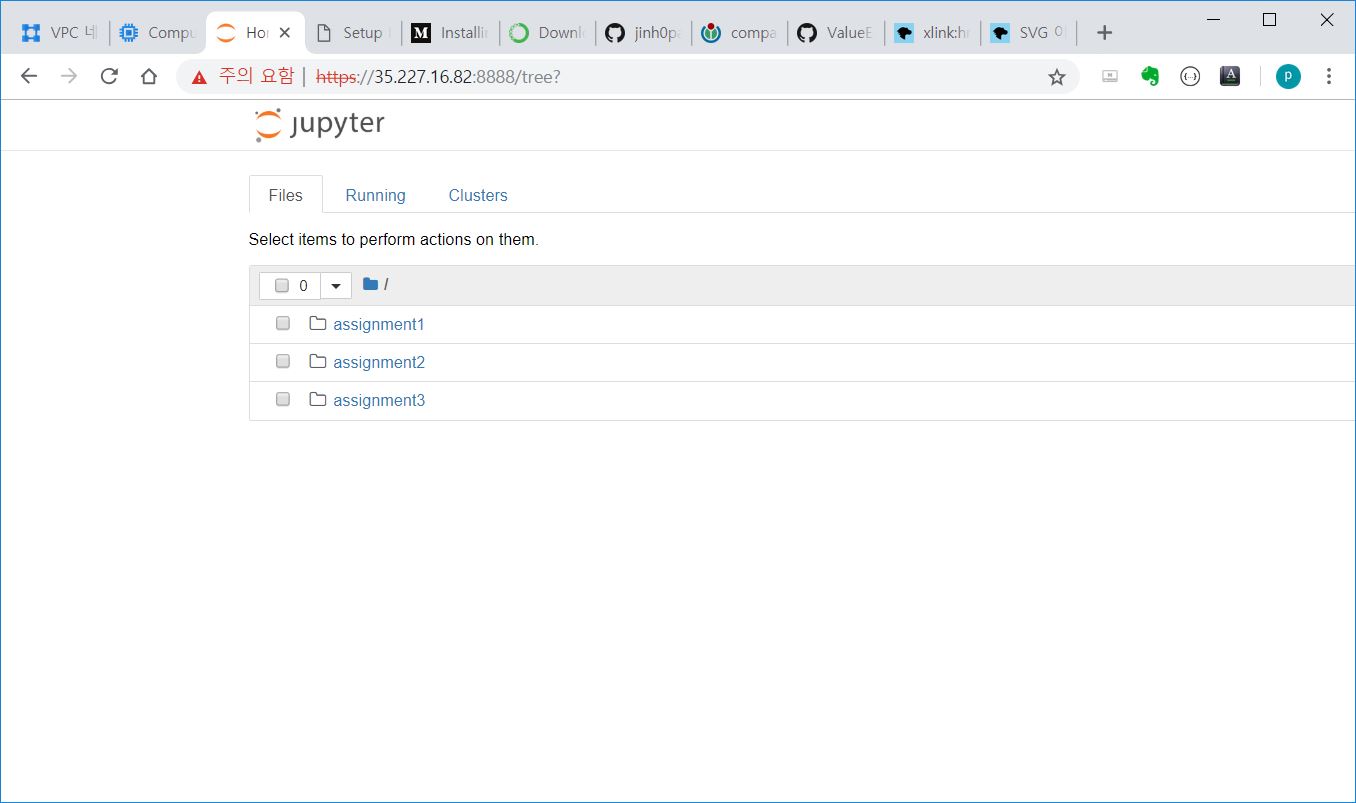Open the assignment3 folder link
The image size is (1356, 803).
379,400
